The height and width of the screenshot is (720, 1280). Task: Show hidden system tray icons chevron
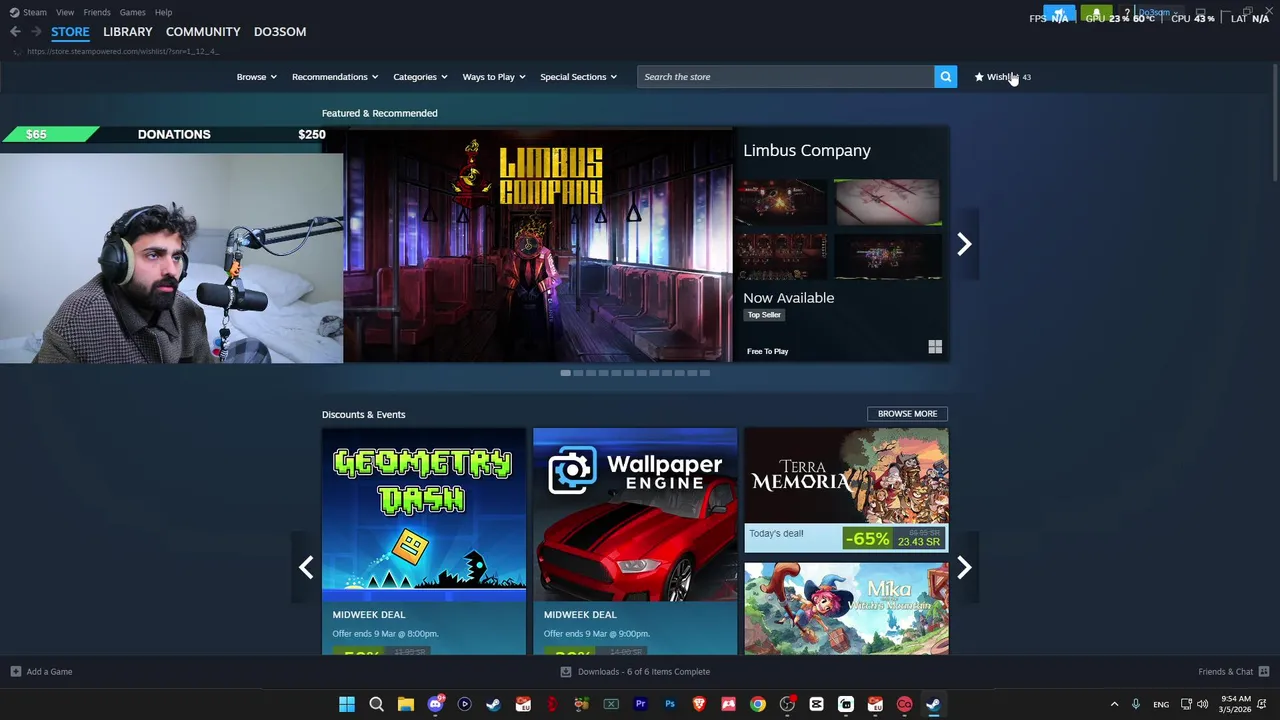pyautogui.click(x=1114, y=704)
